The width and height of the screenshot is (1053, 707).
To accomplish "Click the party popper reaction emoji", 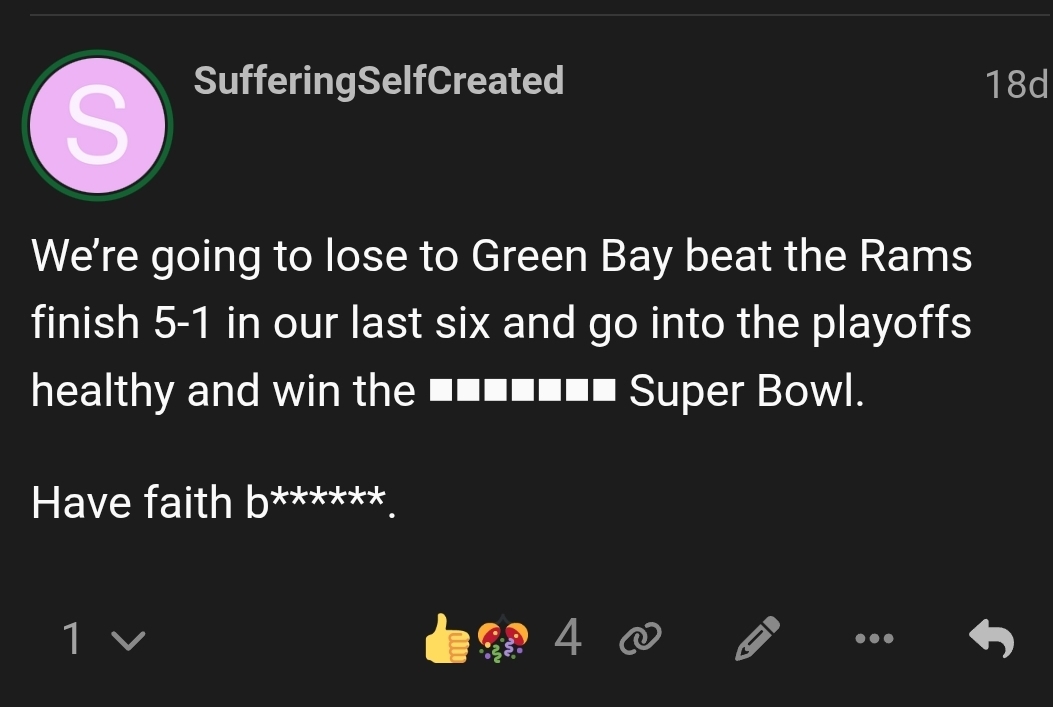I will (x=503, y=638).
